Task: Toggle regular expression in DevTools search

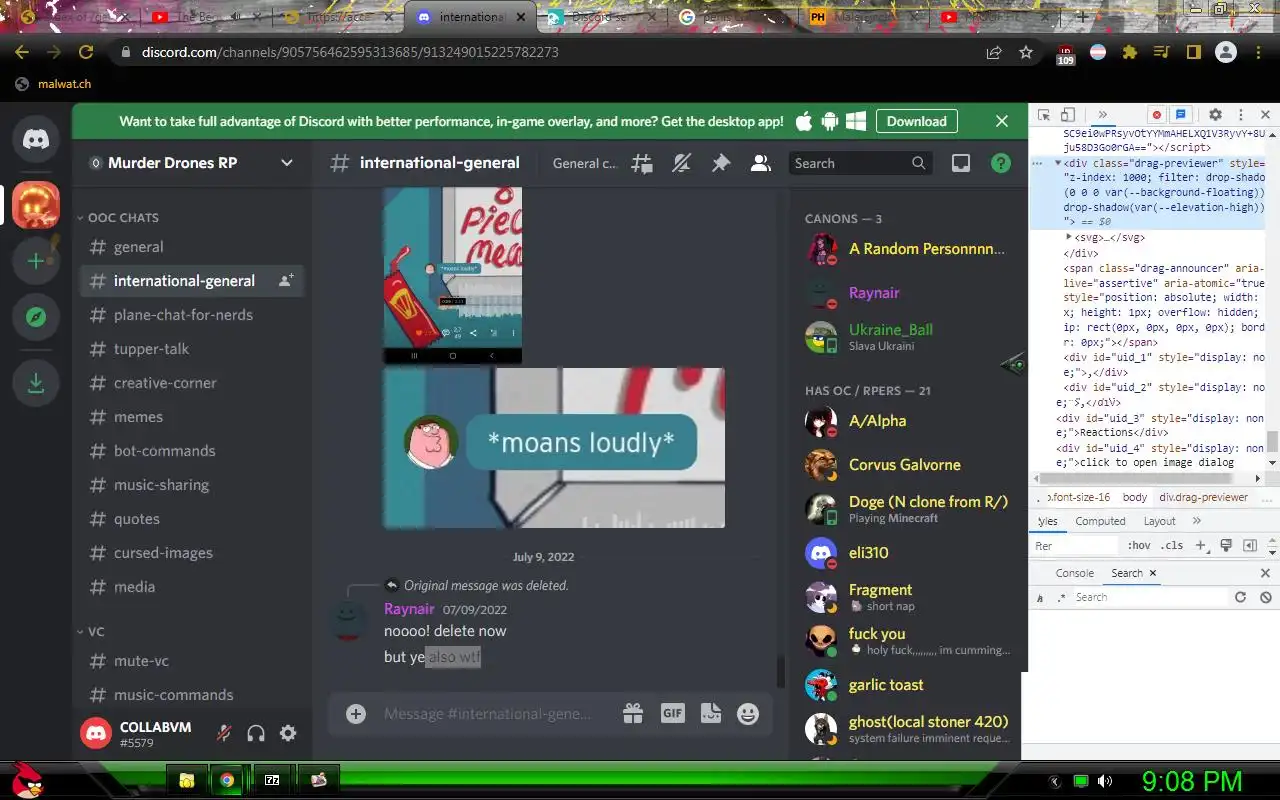Action: [x=1061, y=597]
